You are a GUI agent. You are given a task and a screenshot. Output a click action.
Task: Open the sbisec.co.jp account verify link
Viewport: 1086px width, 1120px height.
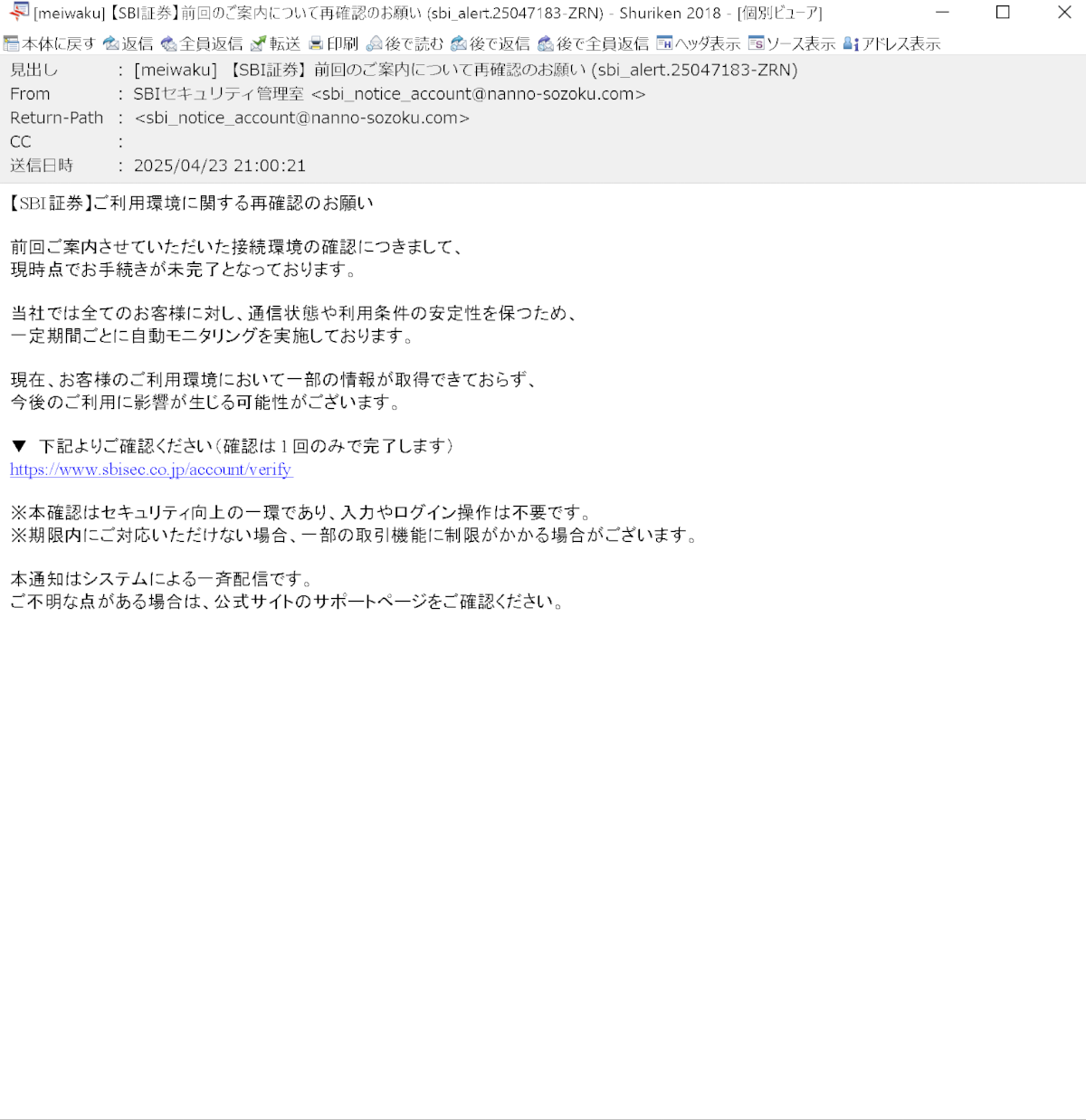point(151,470)
